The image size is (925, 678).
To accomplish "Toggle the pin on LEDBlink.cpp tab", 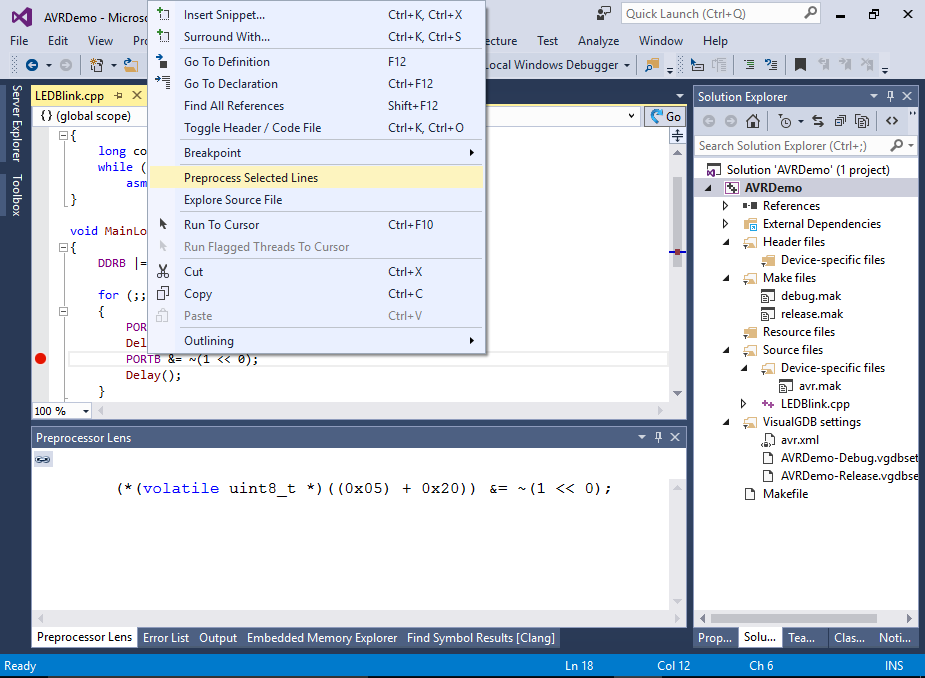I will (x=119, y=95).
